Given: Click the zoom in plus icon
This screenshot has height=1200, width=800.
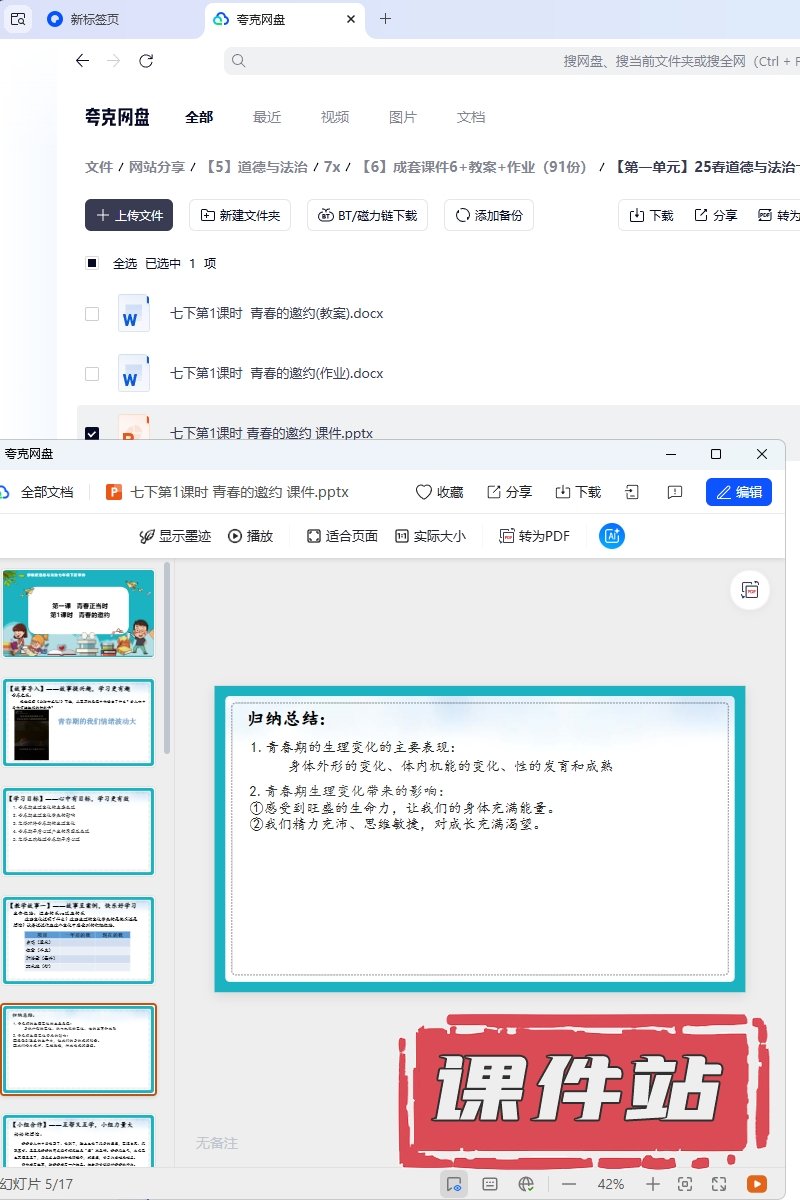Looking at the screenshot, I should (x=653, y=1184).
